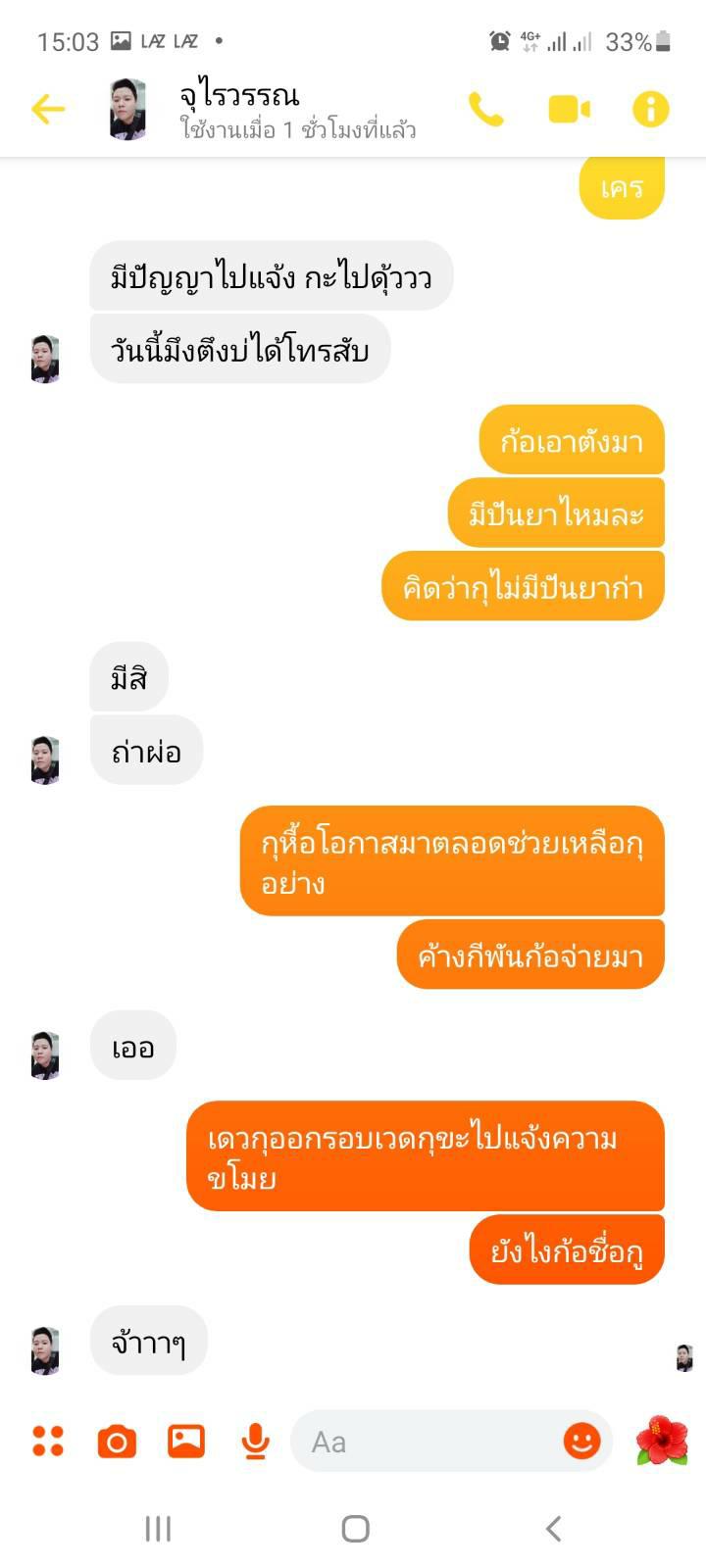Image resolution: width=706 pixels, height=1568 pixels.
Task: Open the photo gallery icon
Action: [x=186, y=1441]
